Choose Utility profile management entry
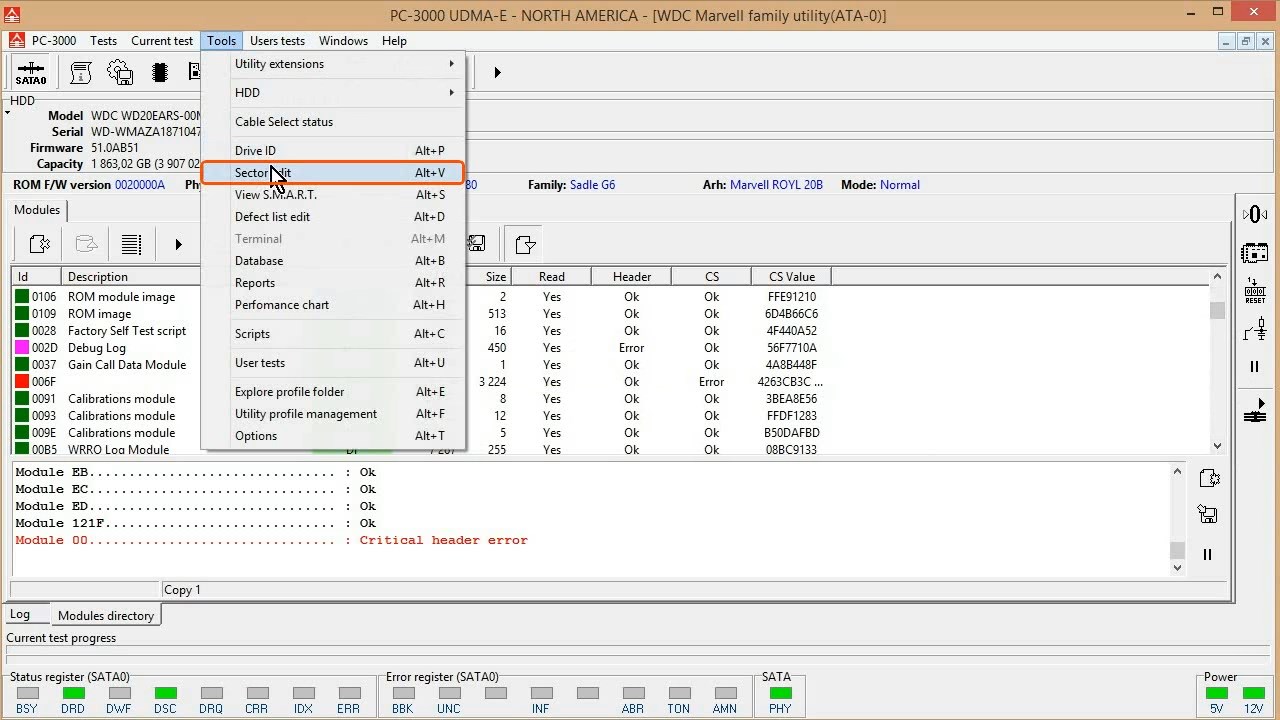This screenshot has height=720, width=1280. coord(333,414)
